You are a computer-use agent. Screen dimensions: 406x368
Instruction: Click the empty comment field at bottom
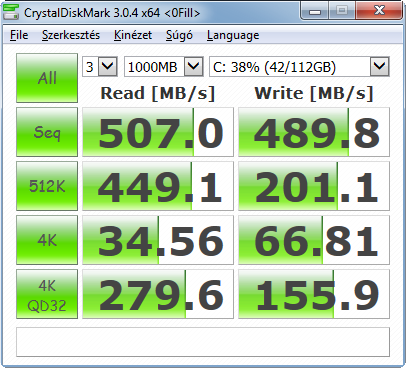click(x=203, y=342)
